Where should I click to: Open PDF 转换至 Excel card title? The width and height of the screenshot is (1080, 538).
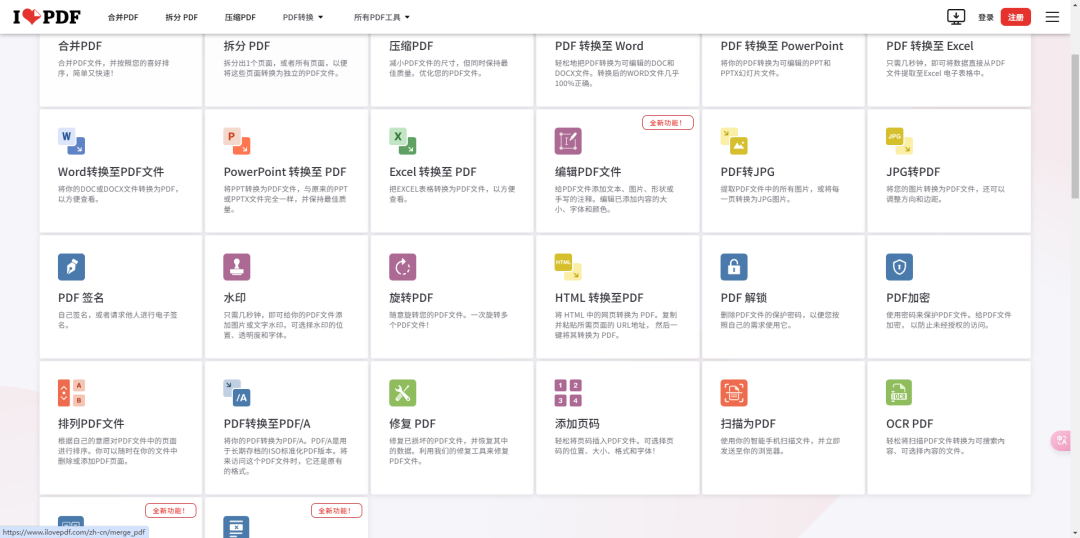coord(930,46)
